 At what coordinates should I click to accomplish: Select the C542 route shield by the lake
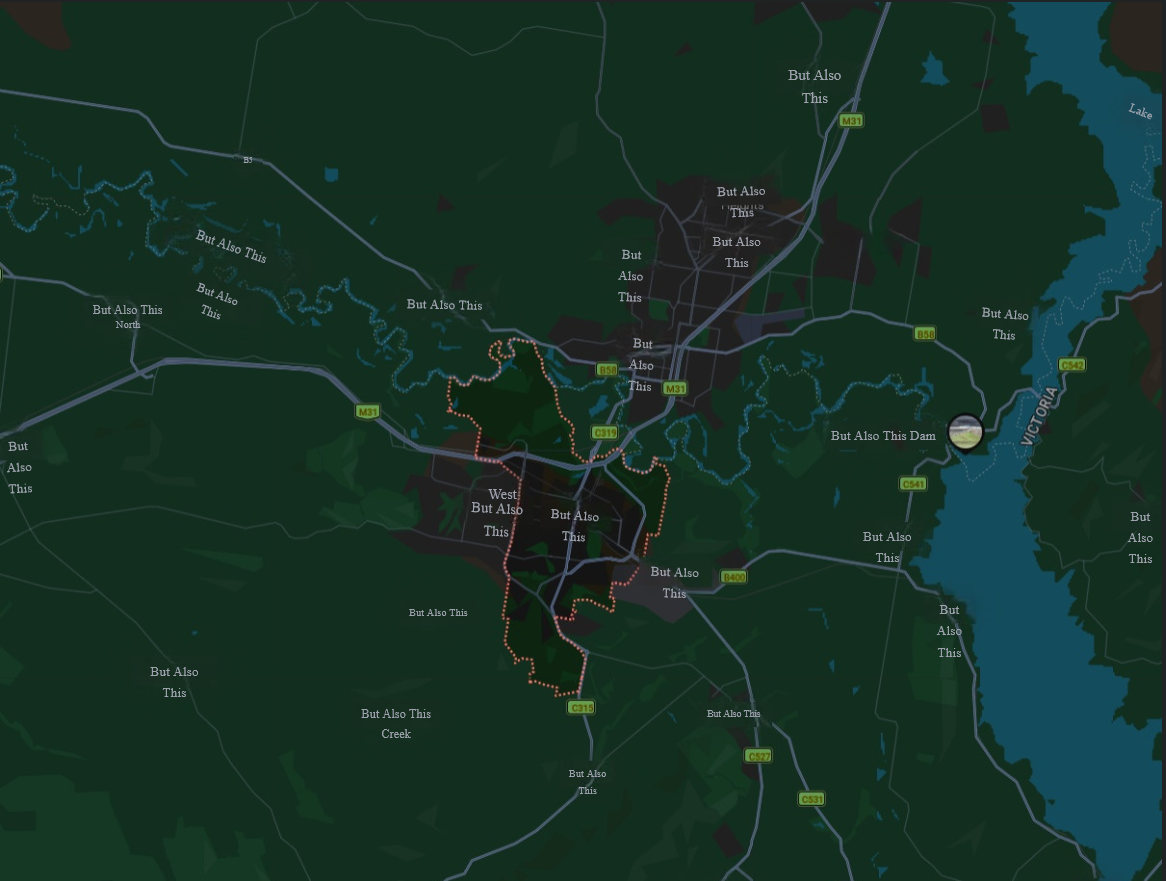1072,365
